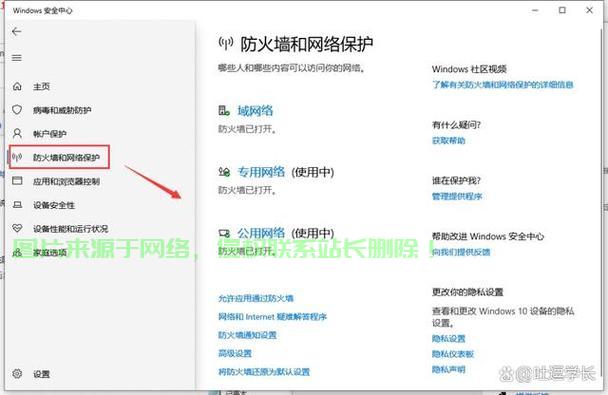Open the 主页 navigation item
Screen dimensions: 608x395
(x=41, y=86)
